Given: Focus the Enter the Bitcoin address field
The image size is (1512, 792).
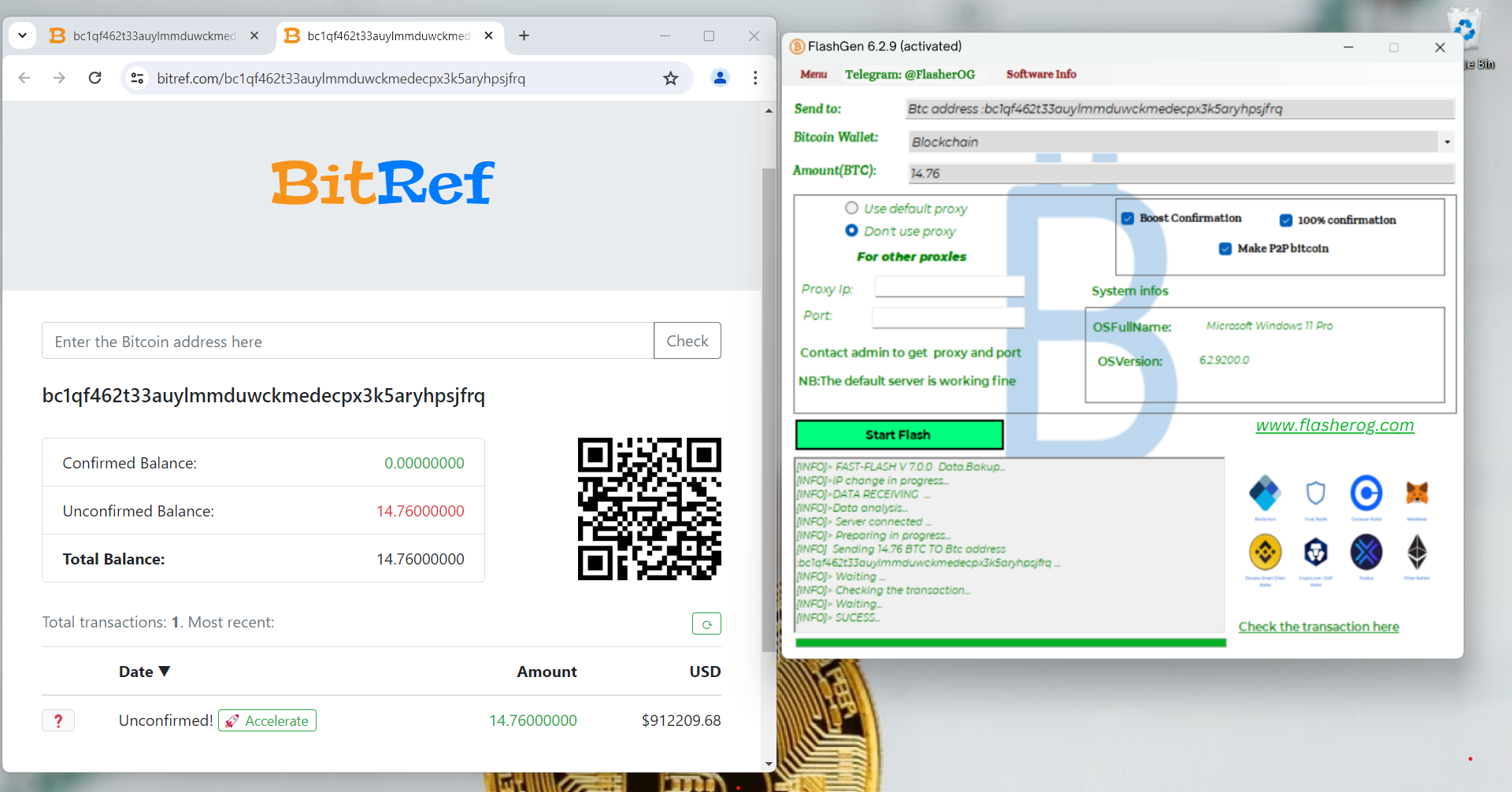Looking at the screenshot, I should [x=347, y=341].
